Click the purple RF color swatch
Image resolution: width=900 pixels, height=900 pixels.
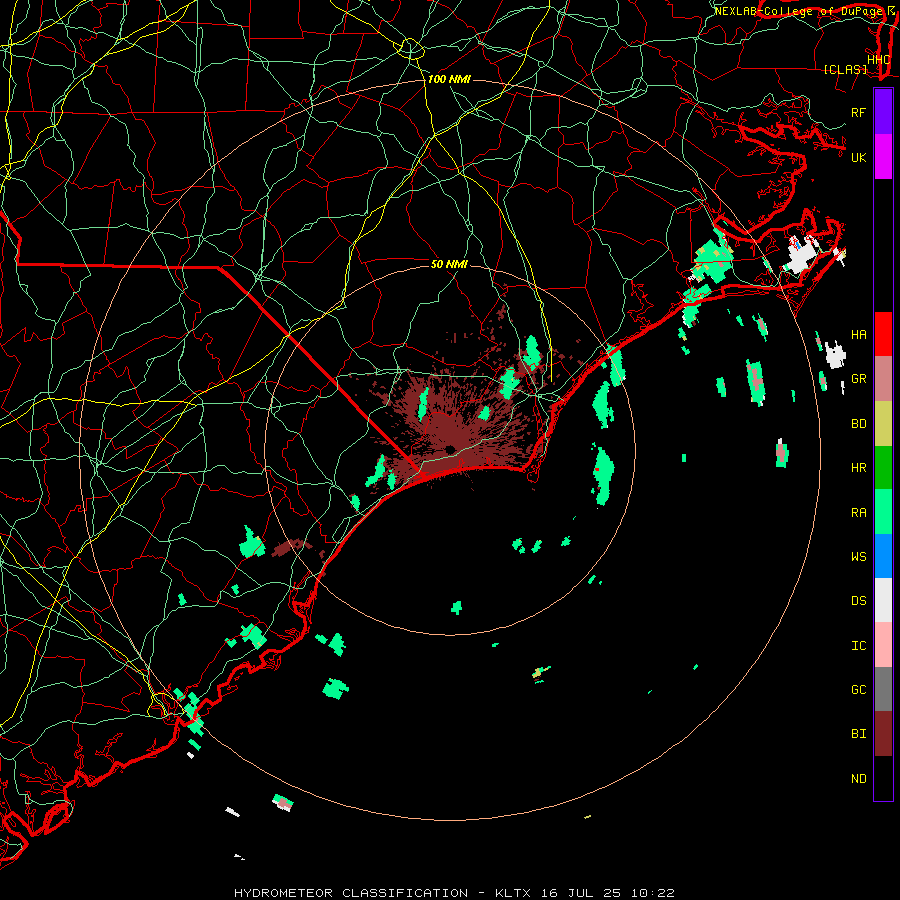[x=883, y=112]
